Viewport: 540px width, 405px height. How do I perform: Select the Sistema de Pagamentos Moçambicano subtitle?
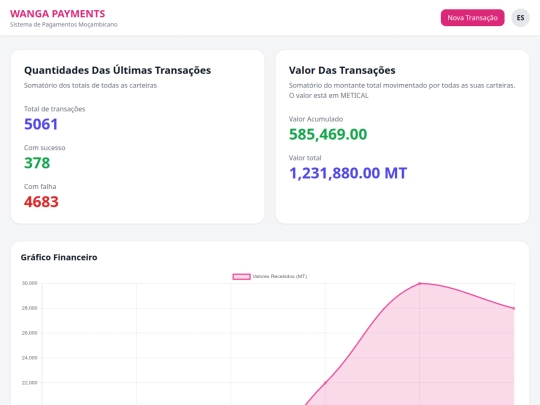pyautogui.click(x=64, y=24)
